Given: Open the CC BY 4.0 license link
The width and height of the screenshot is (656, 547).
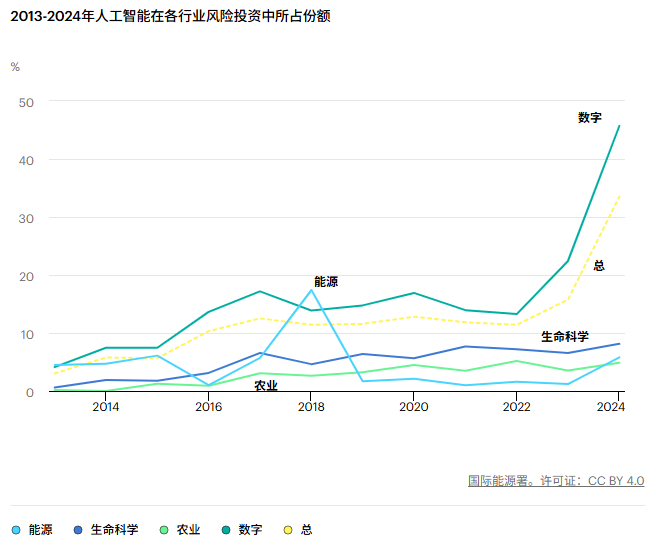Looking at the screenshot, I should (616, 481).
